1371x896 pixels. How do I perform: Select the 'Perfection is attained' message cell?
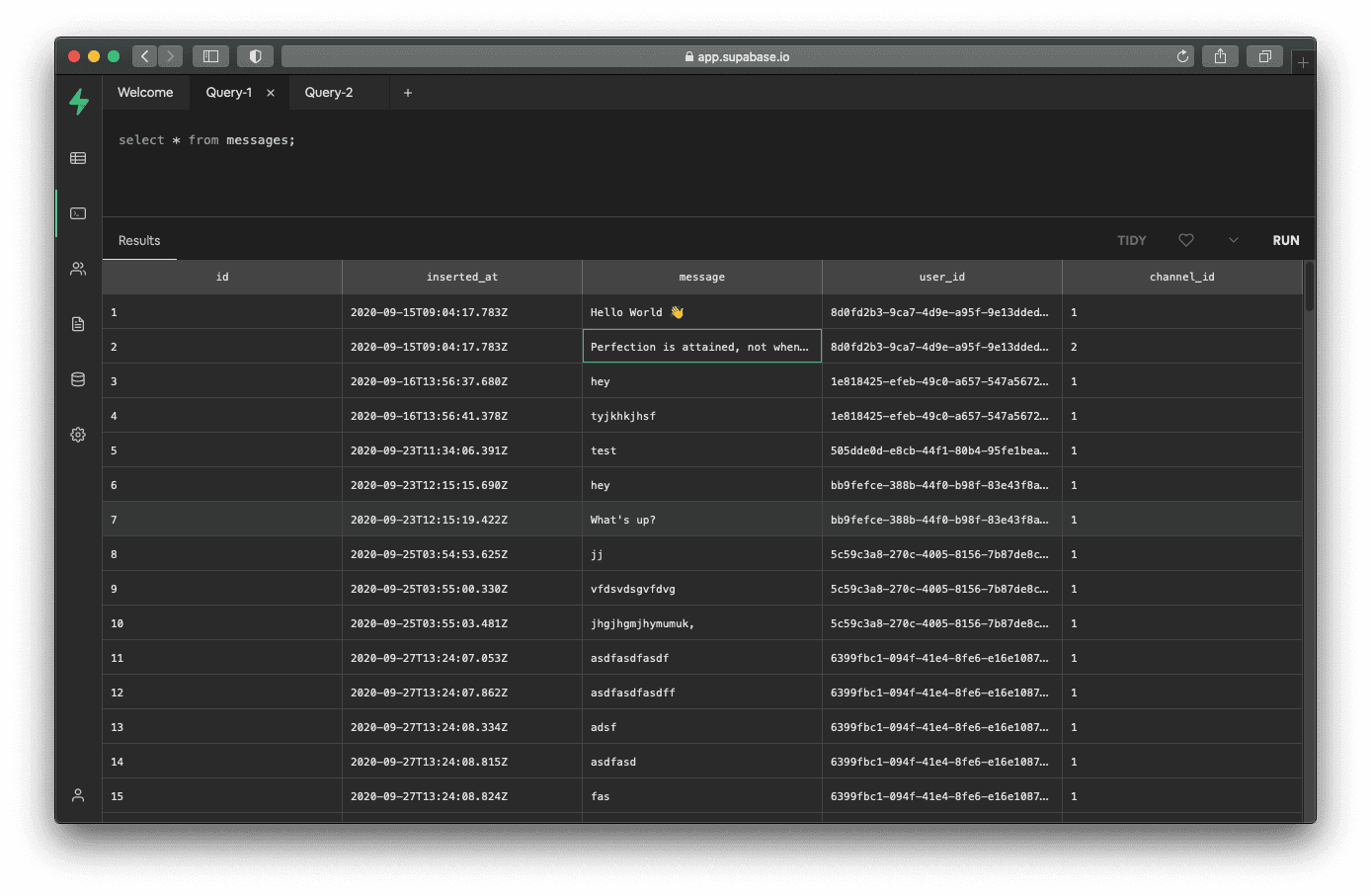coord(701,347)
